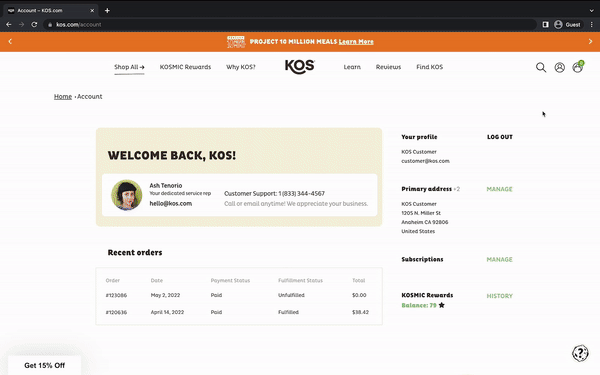
Task: Show previous announcement banner slide
Action: click(10, 41)
